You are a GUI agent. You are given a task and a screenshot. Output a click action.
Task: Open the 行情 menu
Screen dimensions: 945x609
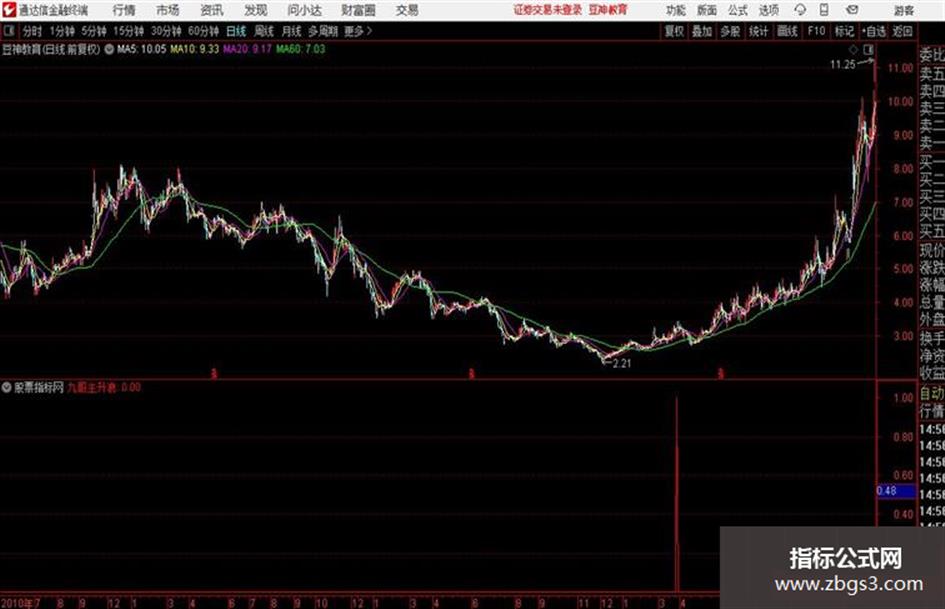pos(124,10)
